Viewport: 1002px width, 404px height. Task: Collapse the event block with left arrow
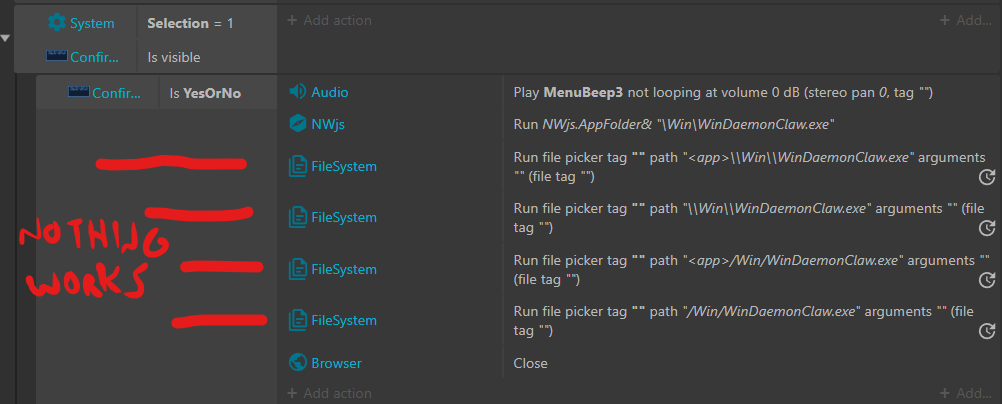tap(7, 38)
